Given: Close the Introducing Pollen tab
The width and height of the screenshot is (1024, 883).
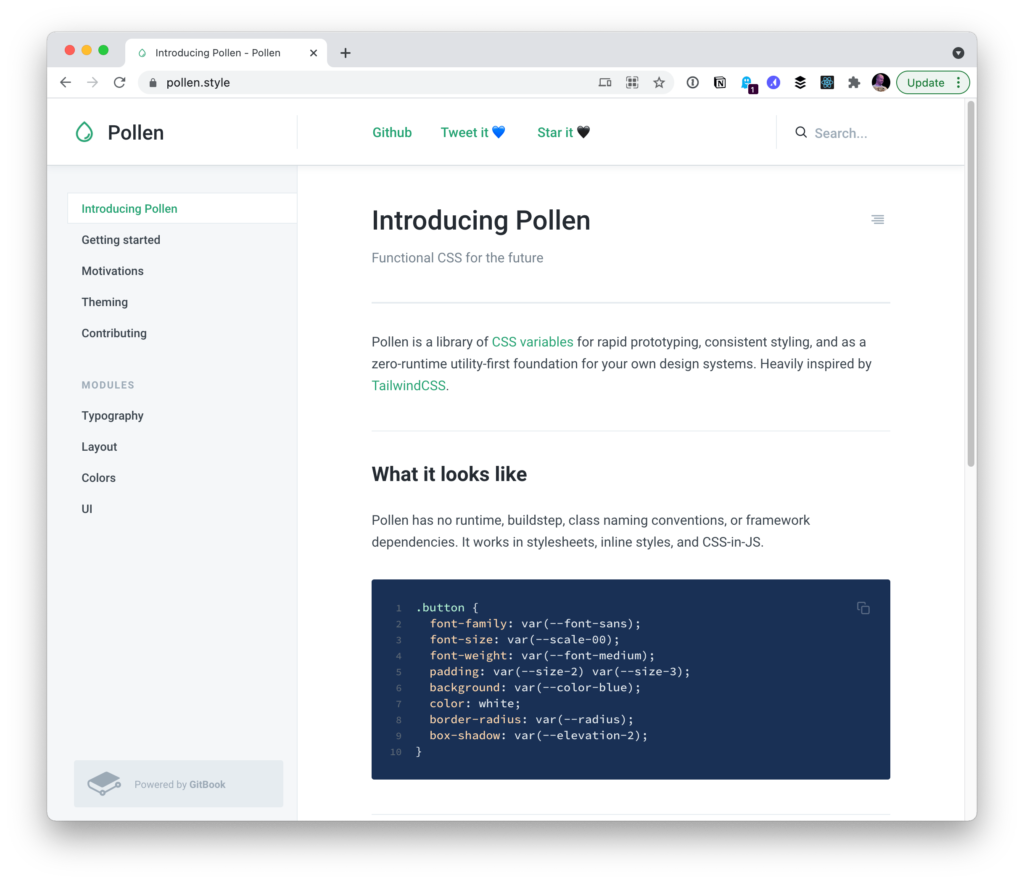Looking at the screenshot, I should pyautogui.click(x=313, y=53).
